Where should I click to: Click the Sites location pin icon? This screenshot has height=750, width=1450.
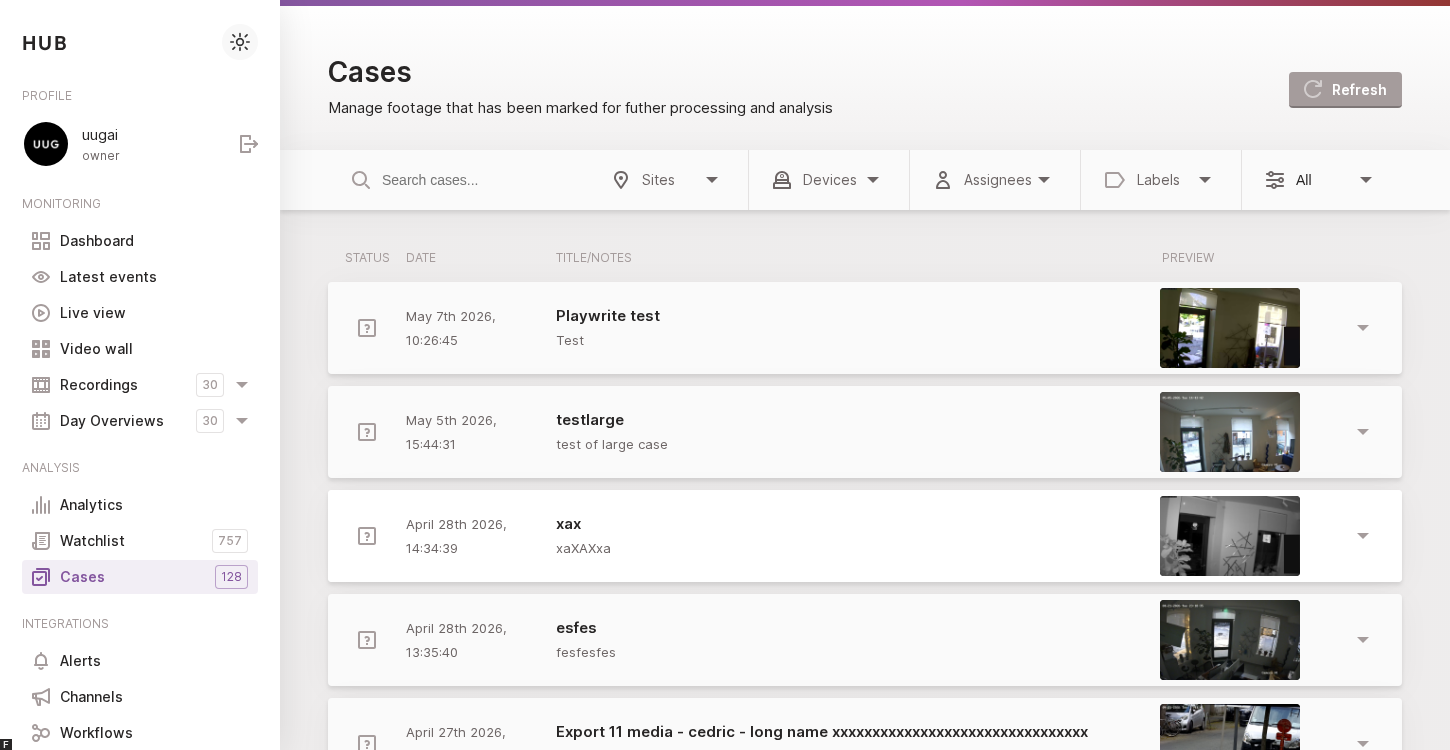tap(621, 180)
